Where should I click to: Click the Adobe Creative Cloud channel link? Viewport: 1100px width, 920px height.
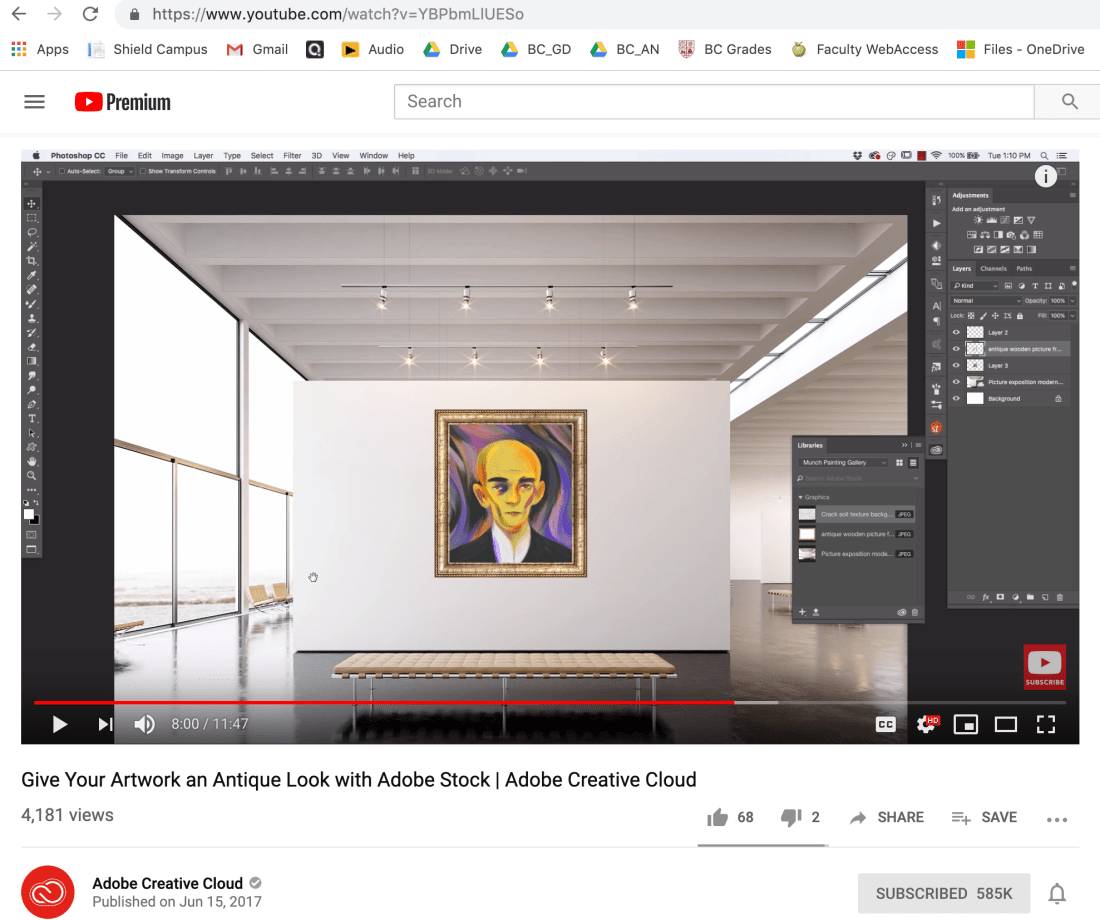(x=167, y=883)
